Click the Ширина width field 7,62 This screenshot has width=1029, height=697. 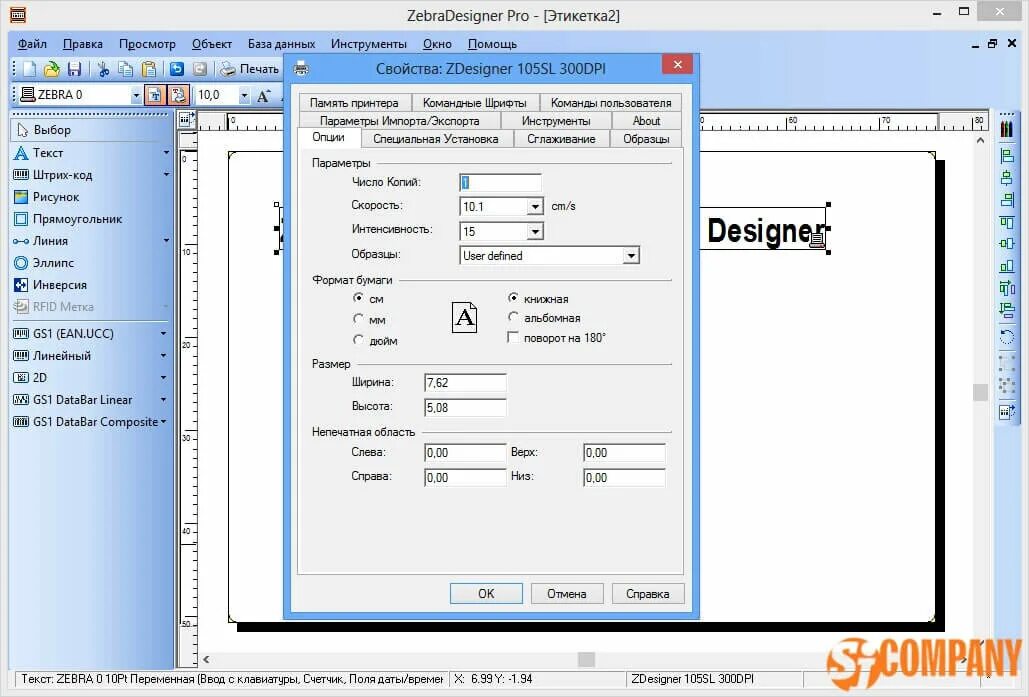[x=465, y=383]
